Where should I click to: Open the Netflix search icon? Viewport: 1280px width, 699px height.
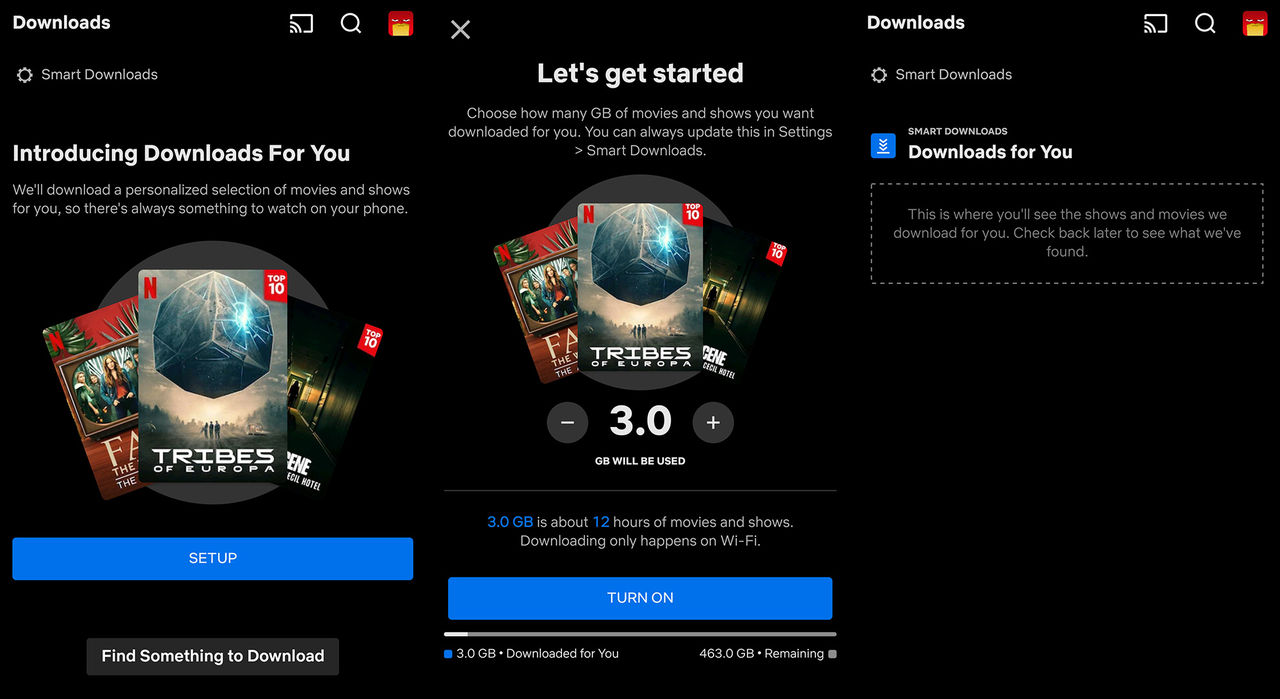point(351,23)
